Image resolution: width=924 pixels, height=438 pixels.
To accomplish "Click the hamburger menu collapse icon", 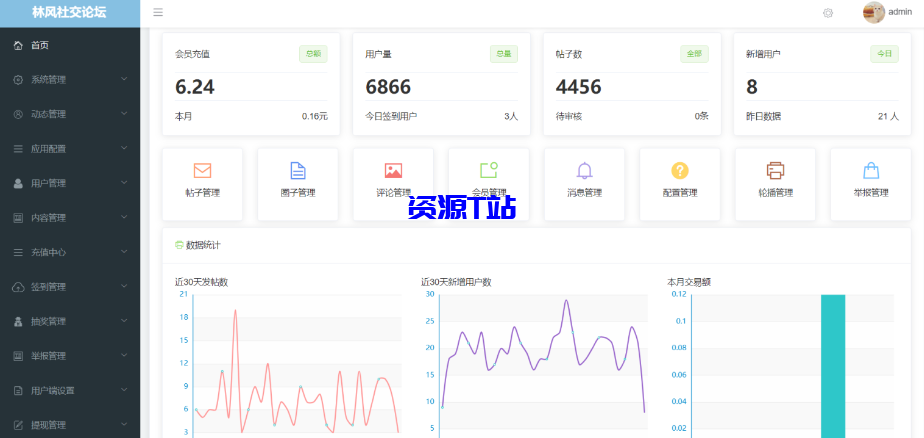I will click(x=158, y=12).
